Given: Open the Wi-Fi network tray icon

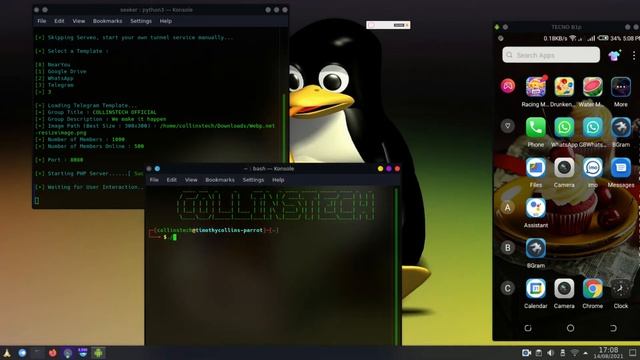Looking at the screenshot, I should click(x=574, y=353).
